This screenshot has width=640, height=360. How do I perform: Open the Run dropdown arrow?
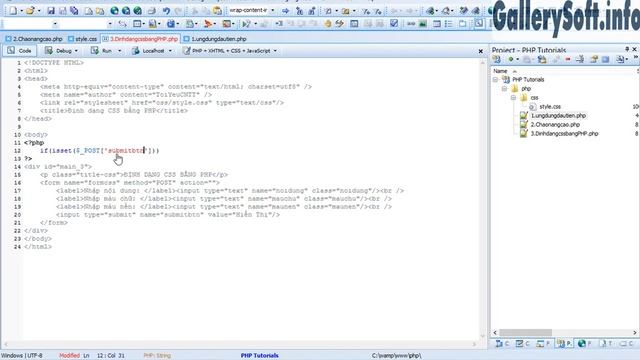point(120,51)
